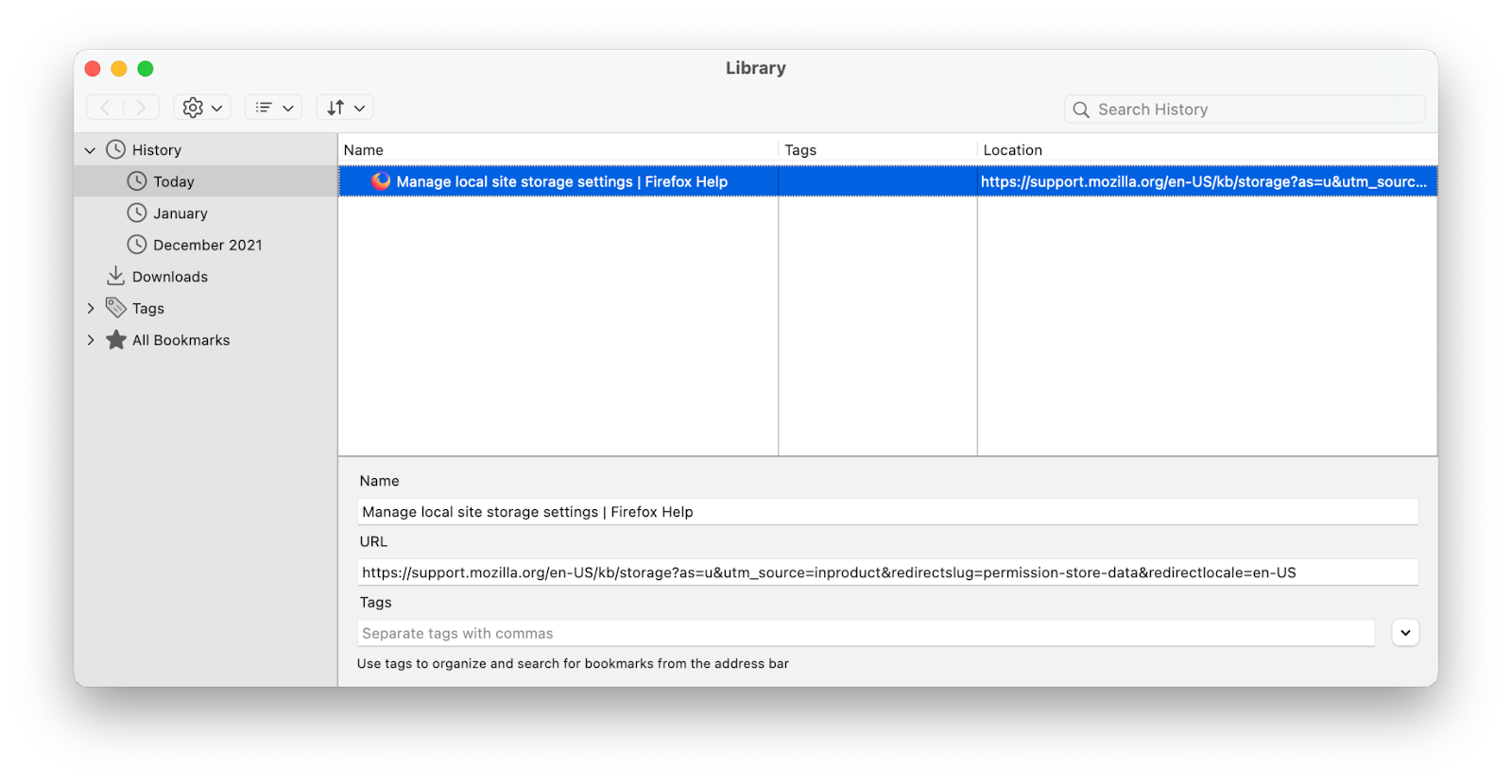Click the Tags label icon
This screenshot has width=1512, height=784.
pyautogui.click(x=116, y=307)
